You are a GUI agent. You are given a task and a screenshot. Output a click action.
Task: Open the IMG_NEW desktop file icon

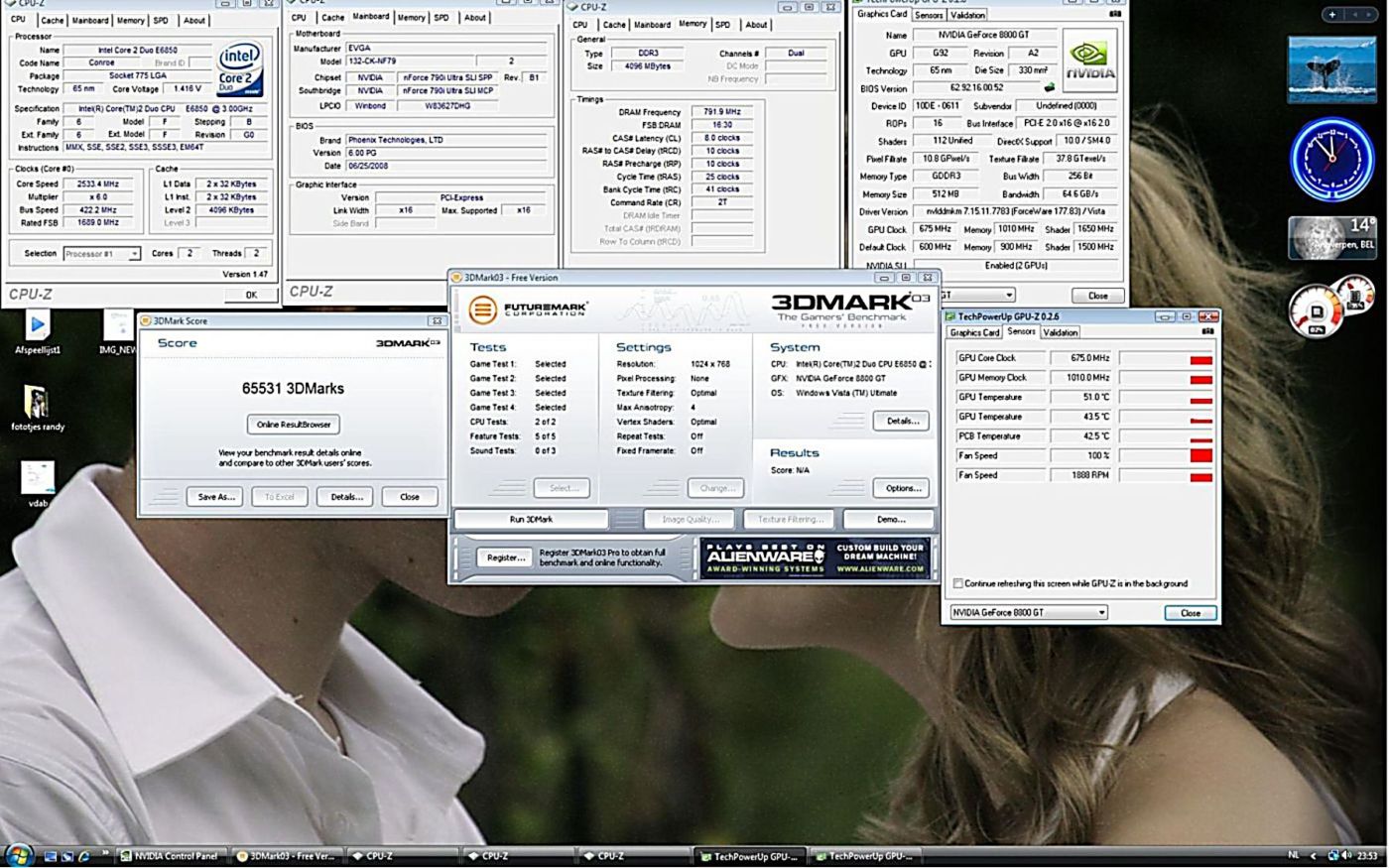tap(118, 331)
